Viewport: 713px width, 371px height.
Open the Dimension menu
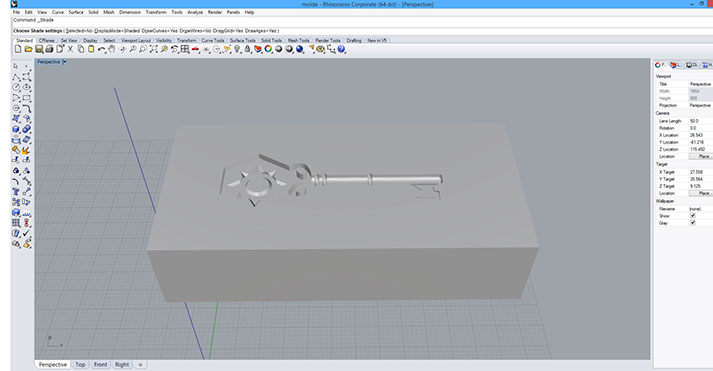(130, 12)
